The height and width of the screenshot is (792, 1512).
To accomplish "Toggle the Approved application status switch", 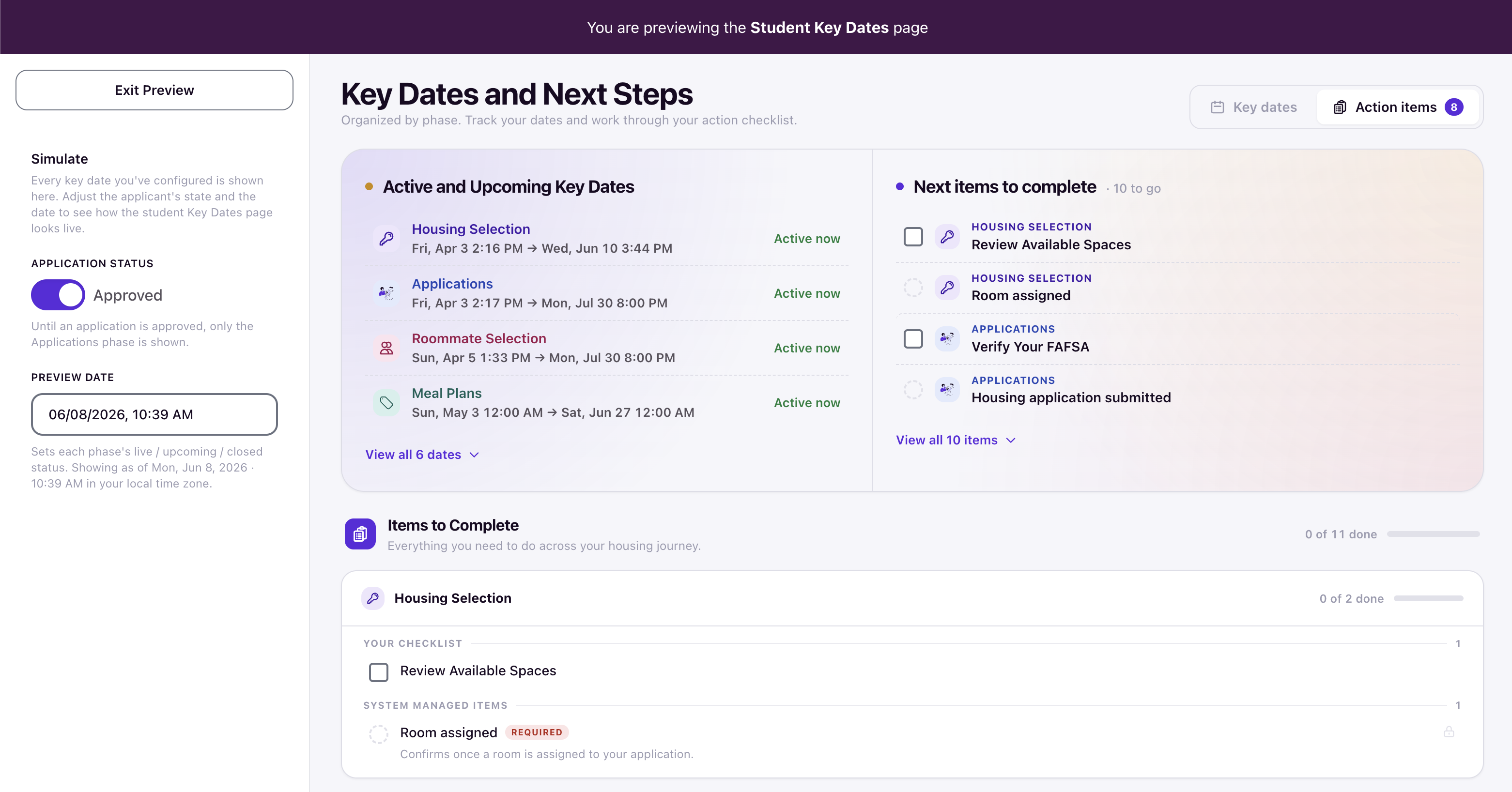I will click(x=58, y=295).
